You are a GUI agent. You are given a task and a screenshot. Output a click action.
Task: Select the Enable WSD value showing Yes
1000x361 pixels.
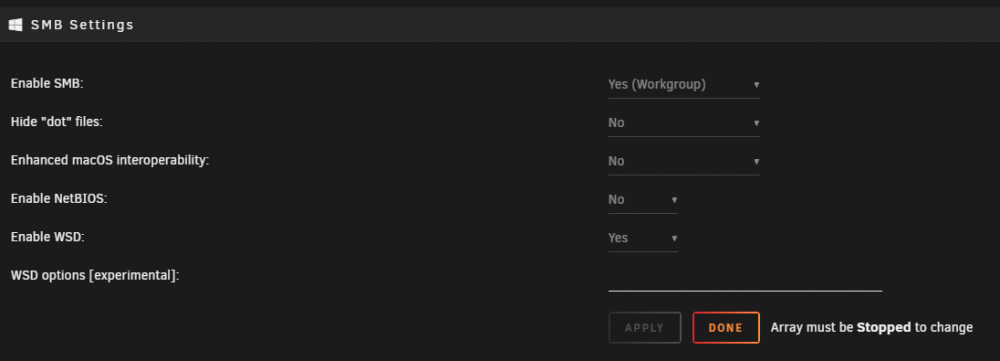tap(643, 238)
